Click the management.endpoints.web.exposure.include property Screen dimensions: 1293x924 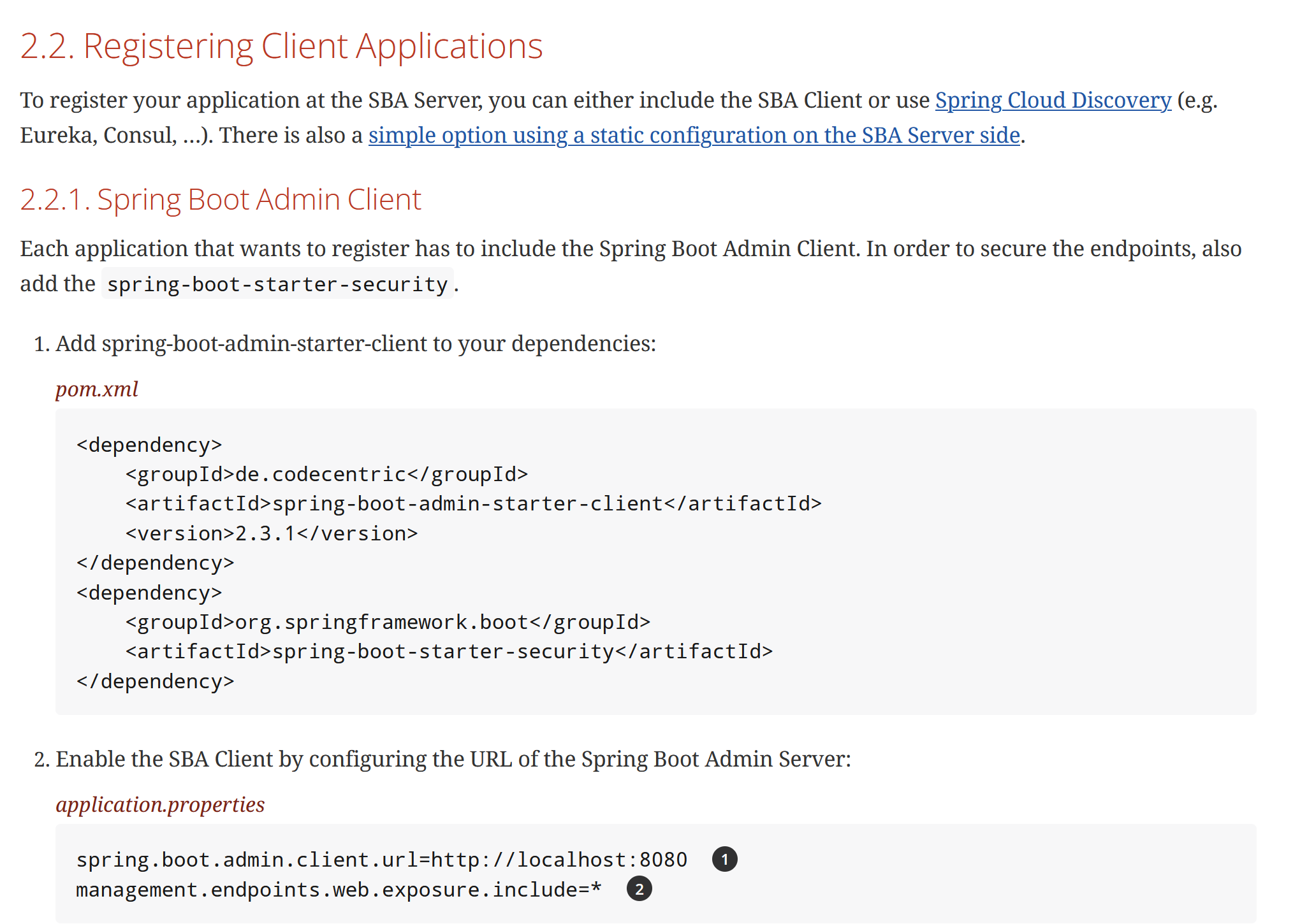(x=338, y=889)
